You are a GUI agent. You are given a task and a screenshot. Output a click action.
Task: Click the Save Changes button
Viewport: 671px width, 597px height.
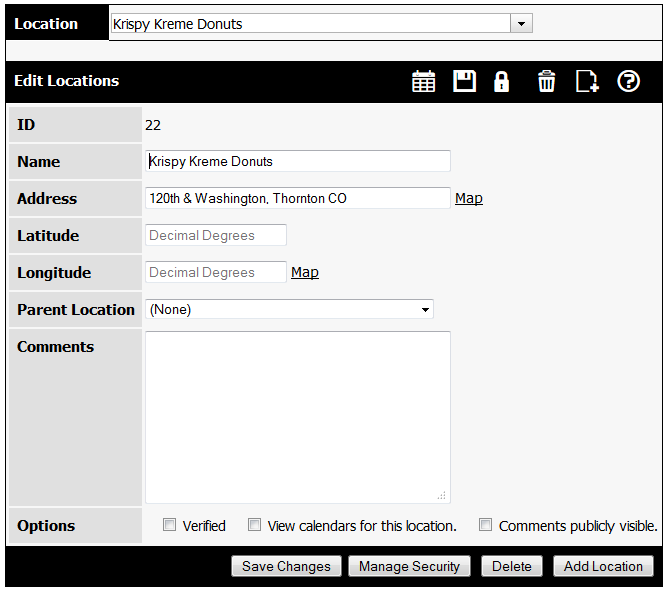coord(286,566)
